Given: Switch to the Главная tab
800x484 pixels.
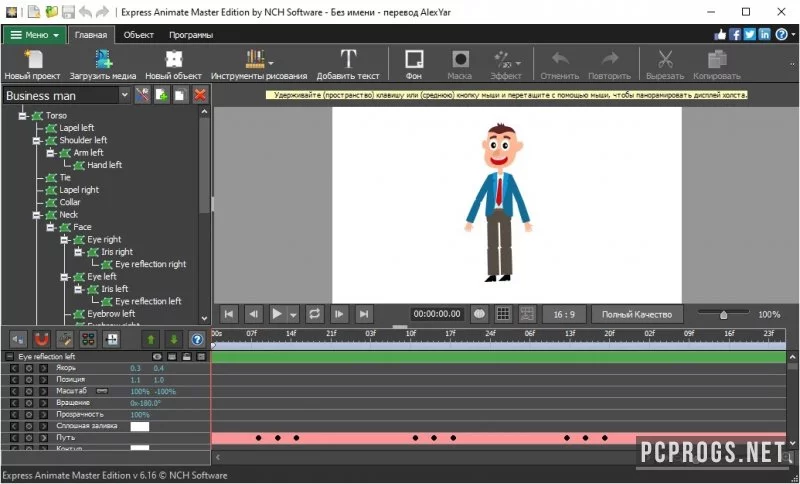Looking at the screenshot, I should (x=91, y=35).
